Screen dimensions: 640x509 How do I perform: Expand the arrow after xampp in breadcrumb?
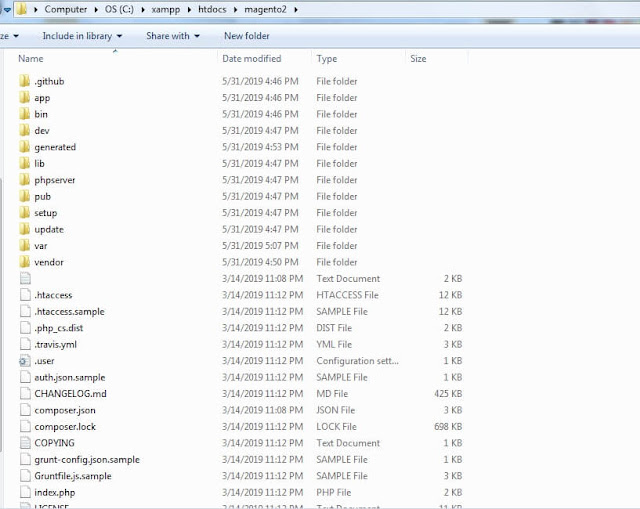pyautogui.click(x=189, y=9)
